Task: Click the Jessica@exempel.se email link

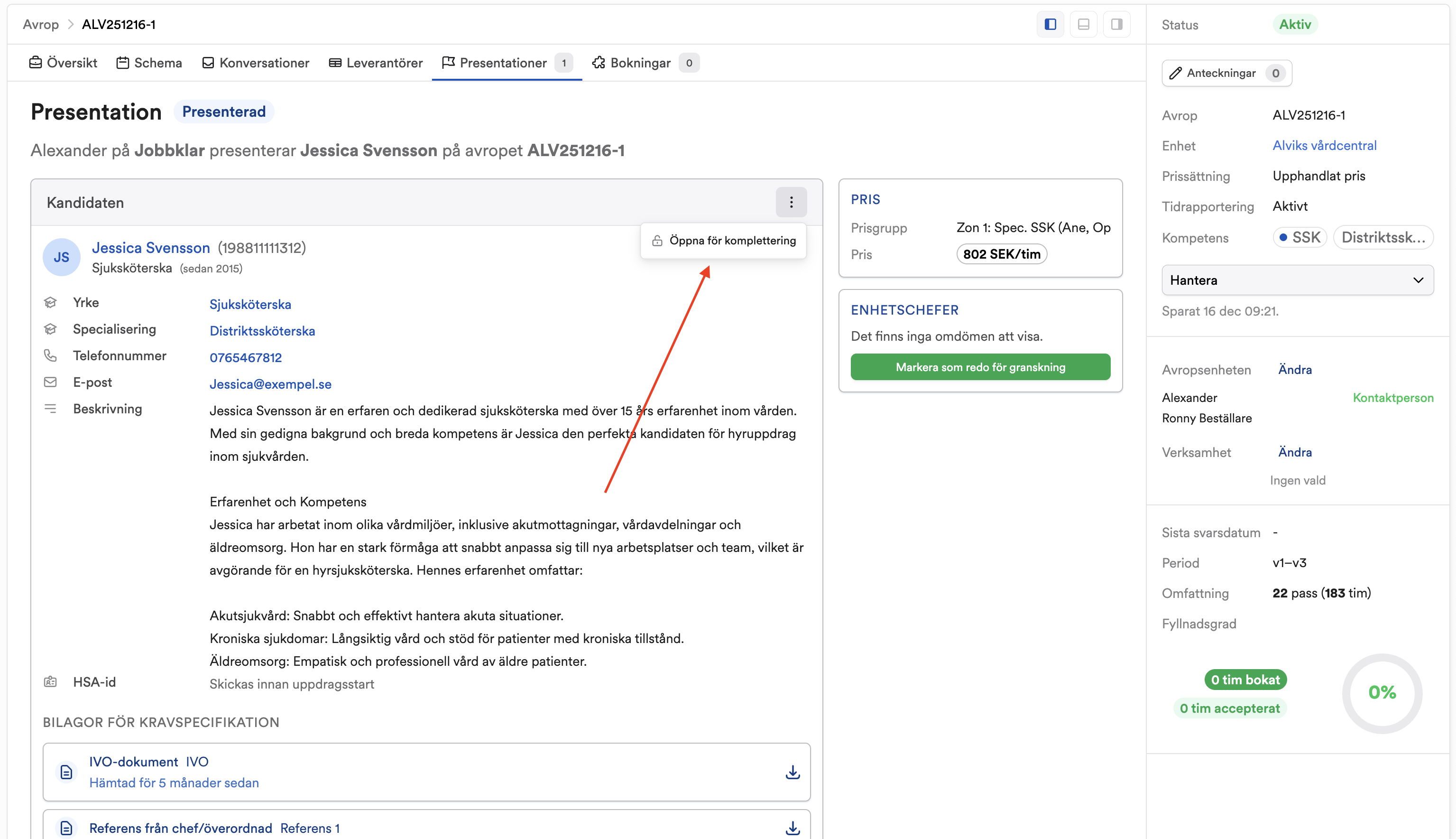Action: 271,384
